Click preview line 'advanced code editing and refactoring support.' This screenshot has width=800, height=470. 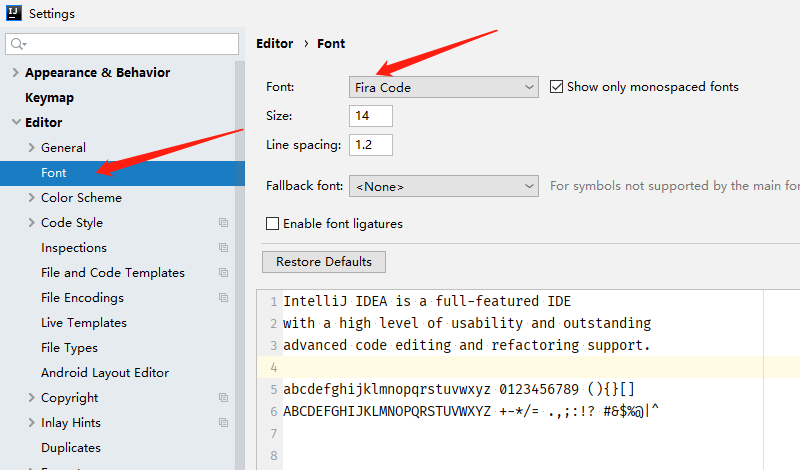[467, 345]
